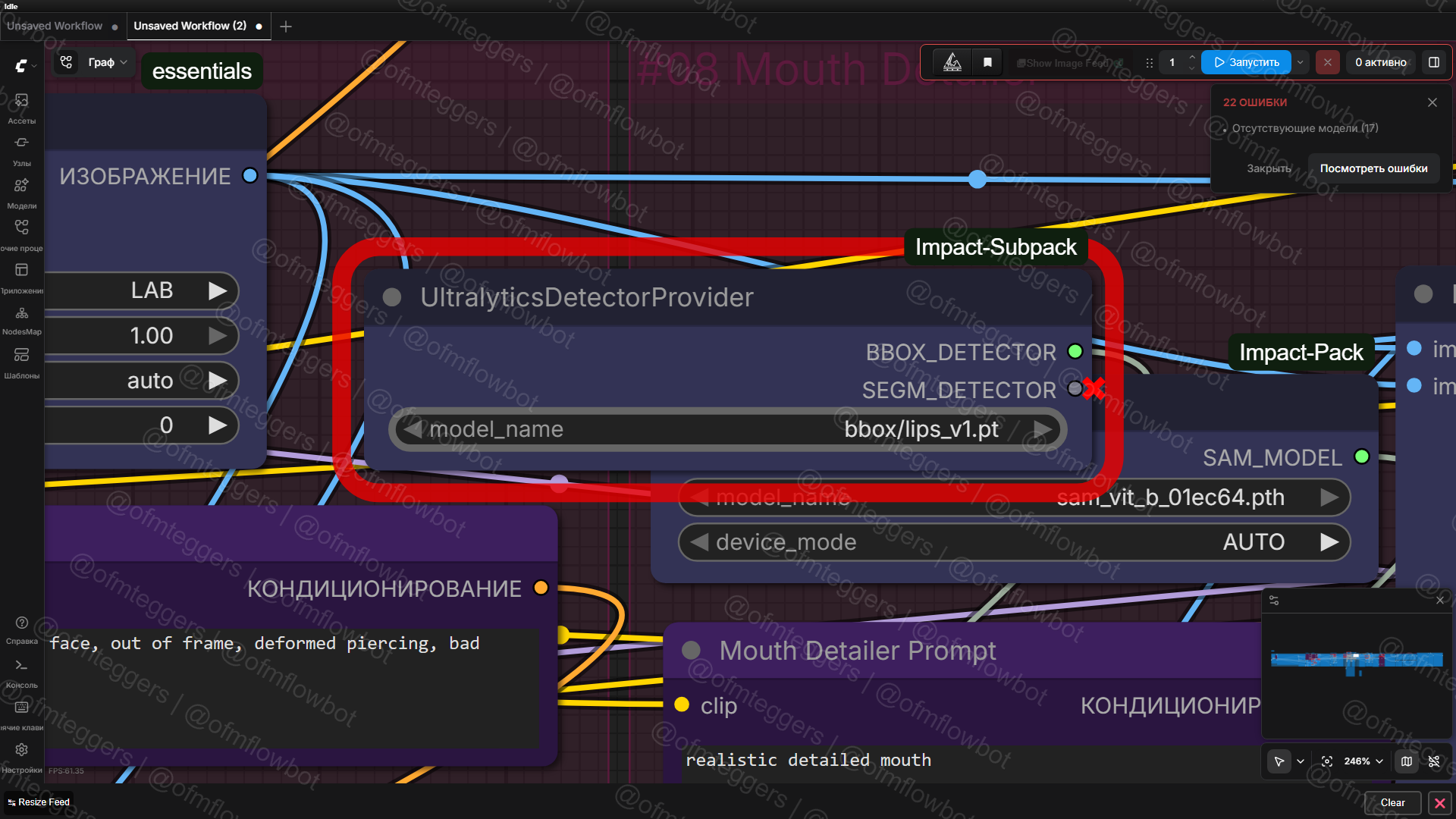This screenshot has width=1456, height=819.
Task: Add a new workflow tab with plus
Action: tap(286, 27)
